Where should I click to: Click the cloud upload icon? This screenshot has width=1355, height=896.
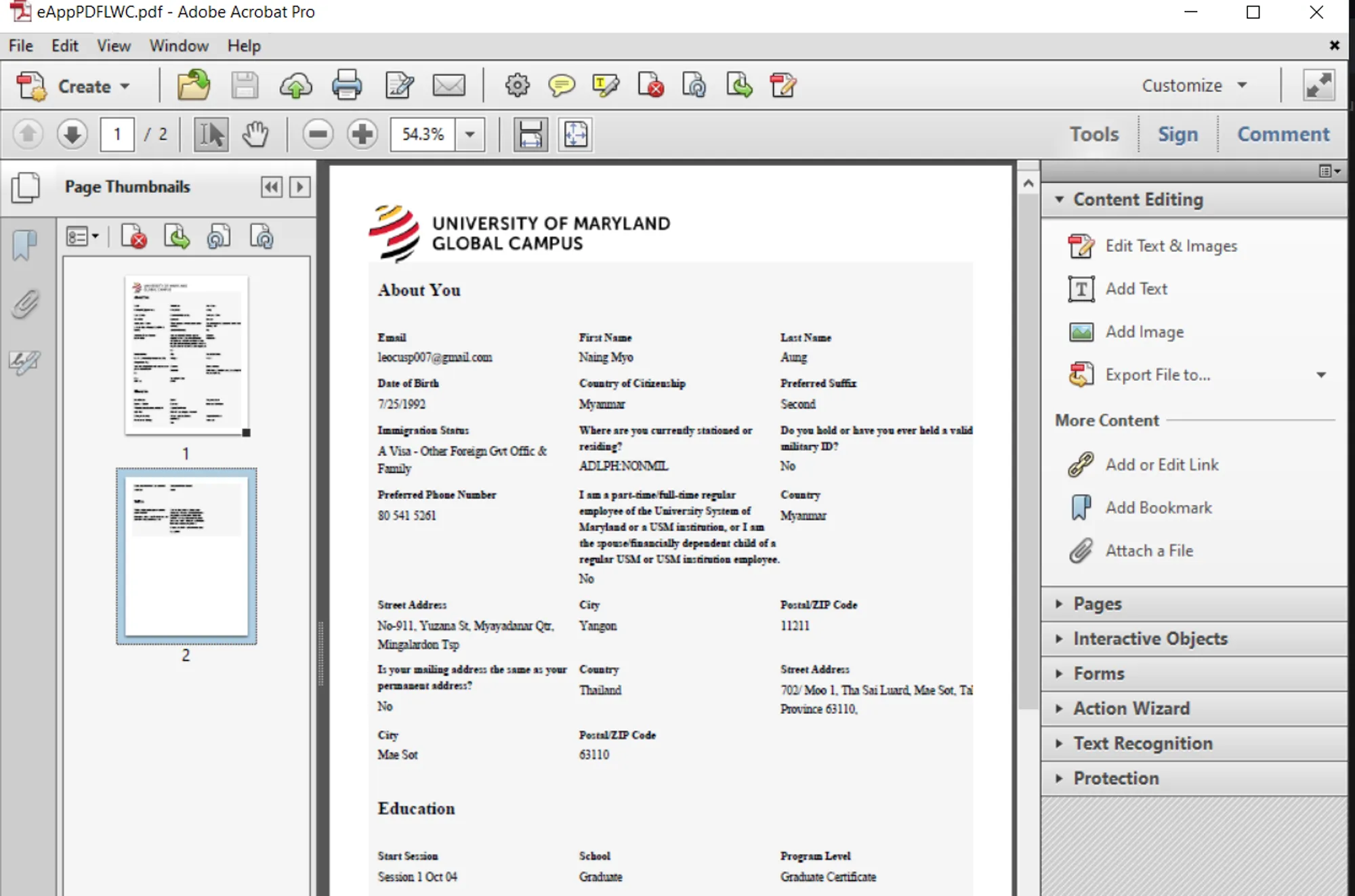click(x=296, y=86)
